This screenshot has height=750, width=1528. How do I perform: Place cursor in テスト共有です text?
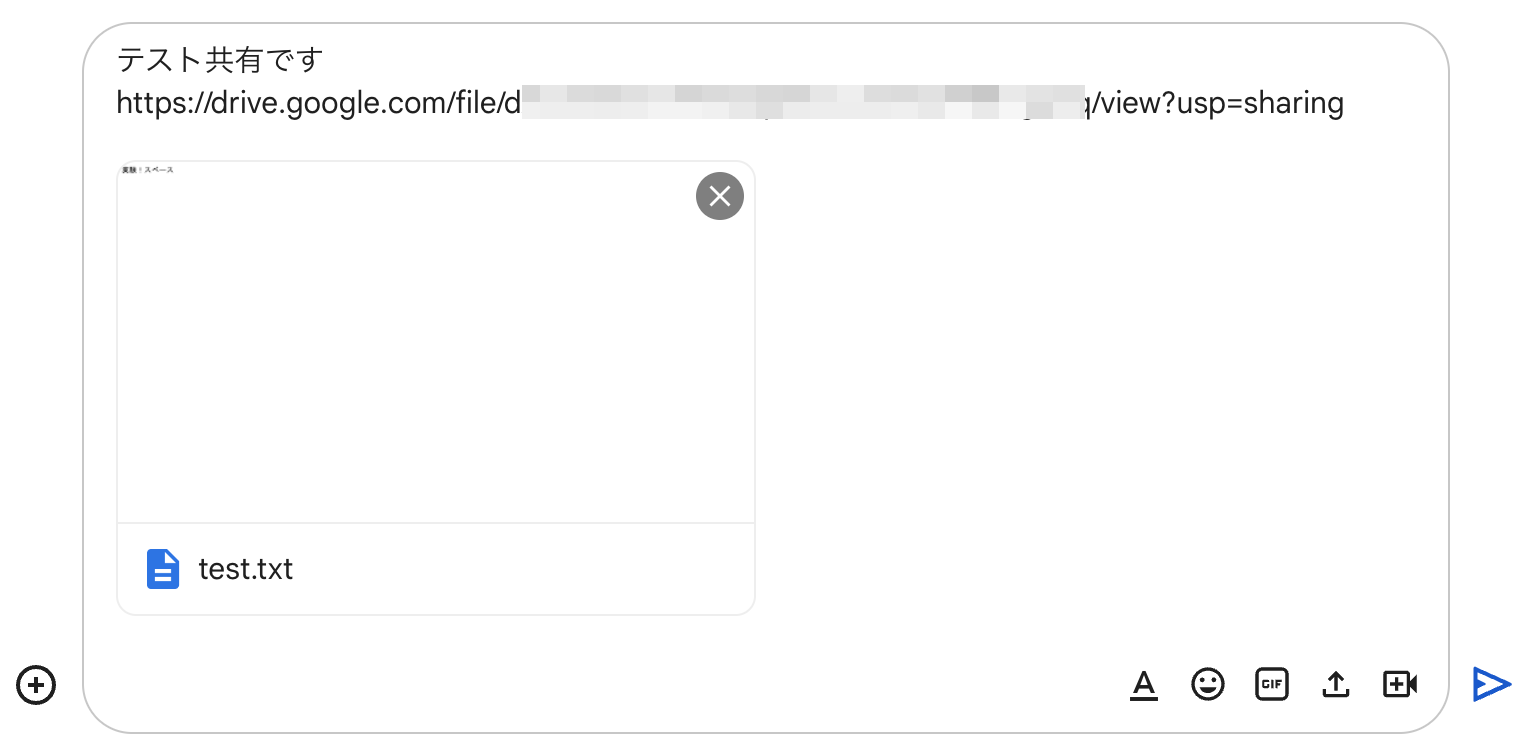click(x=220, y=61)
